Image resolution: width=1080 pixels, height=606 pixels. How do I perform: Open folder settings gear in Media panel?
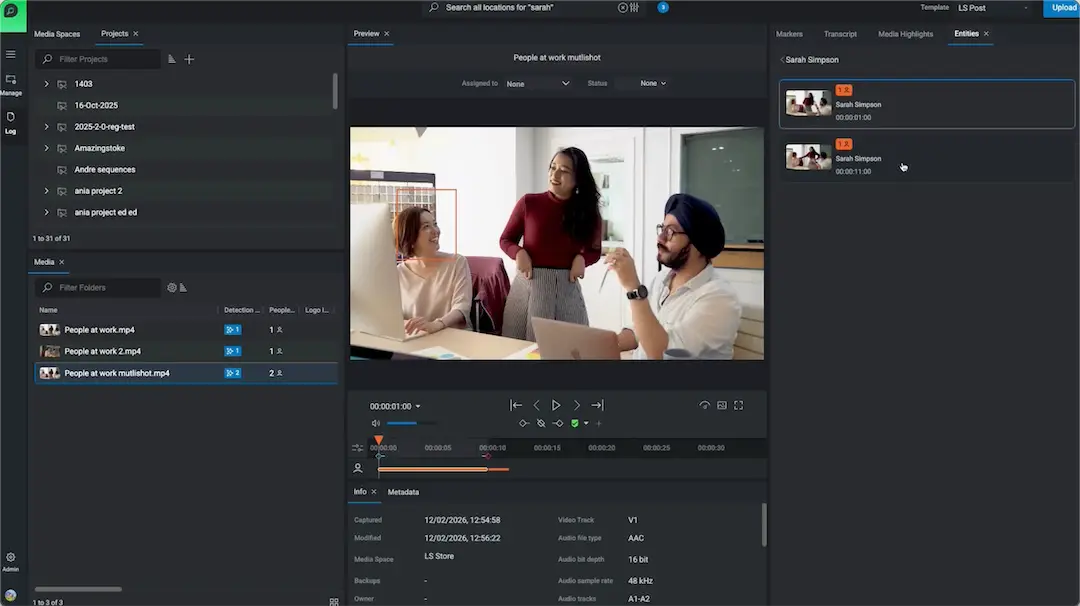[171, 288]
